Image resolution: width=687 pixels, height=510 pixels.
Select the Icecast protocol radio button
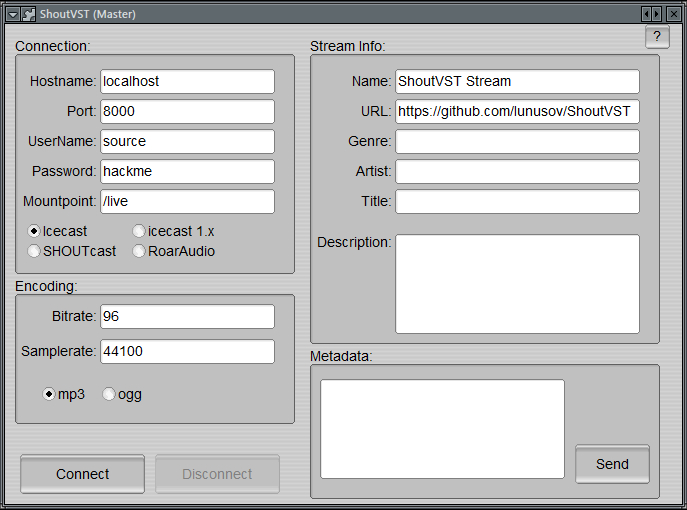point(35,231)
